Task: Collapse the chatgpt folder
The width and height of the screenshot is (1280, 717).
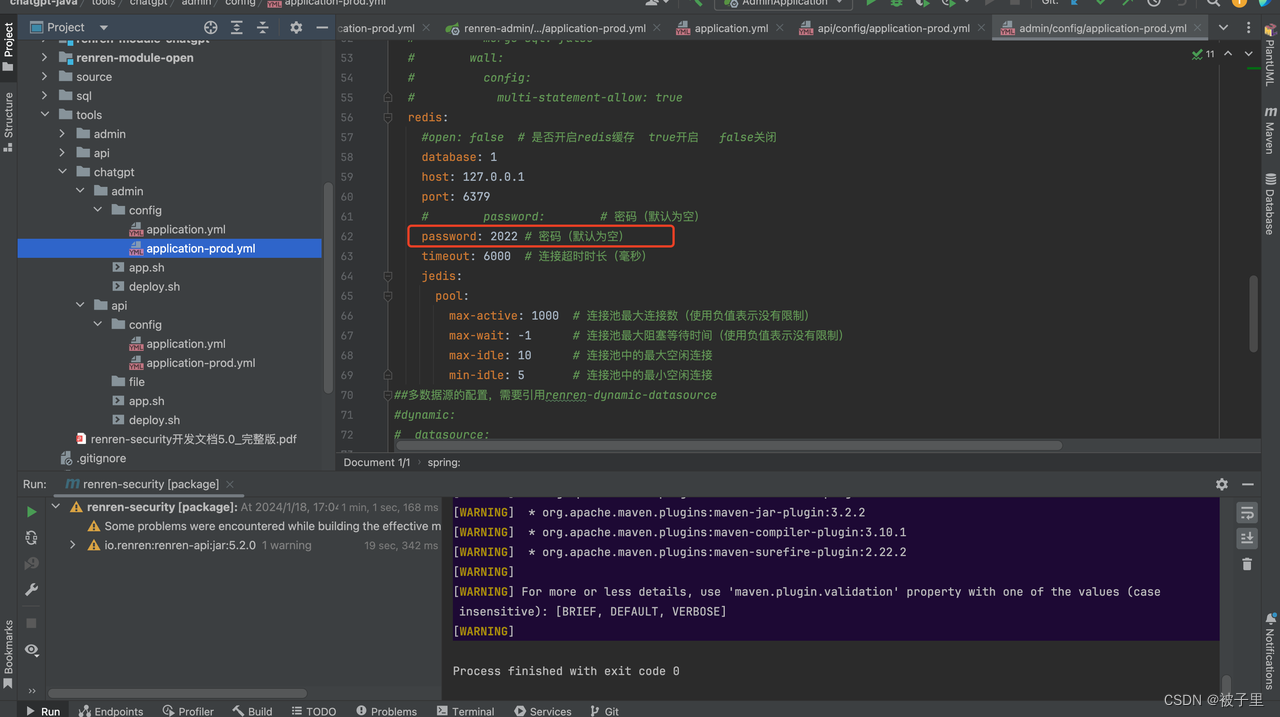Action: pyautogui.click(x=62, y=172)
